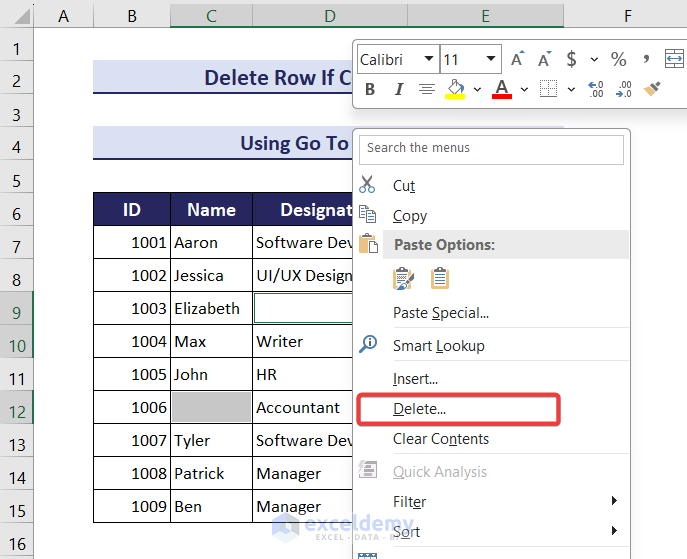Viewport: 687px width, 559px height.
Task: Apply Percent Style format
Action: pos(618,60)
